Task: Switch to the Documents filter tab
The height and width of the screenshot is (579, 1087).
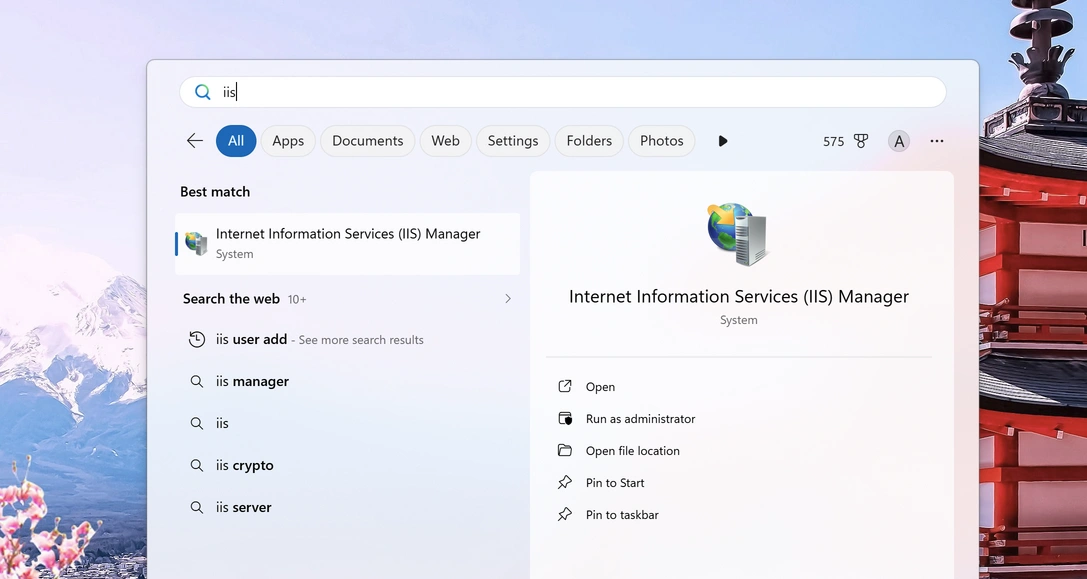Action: pyautogui.click(x=367, y=141)
